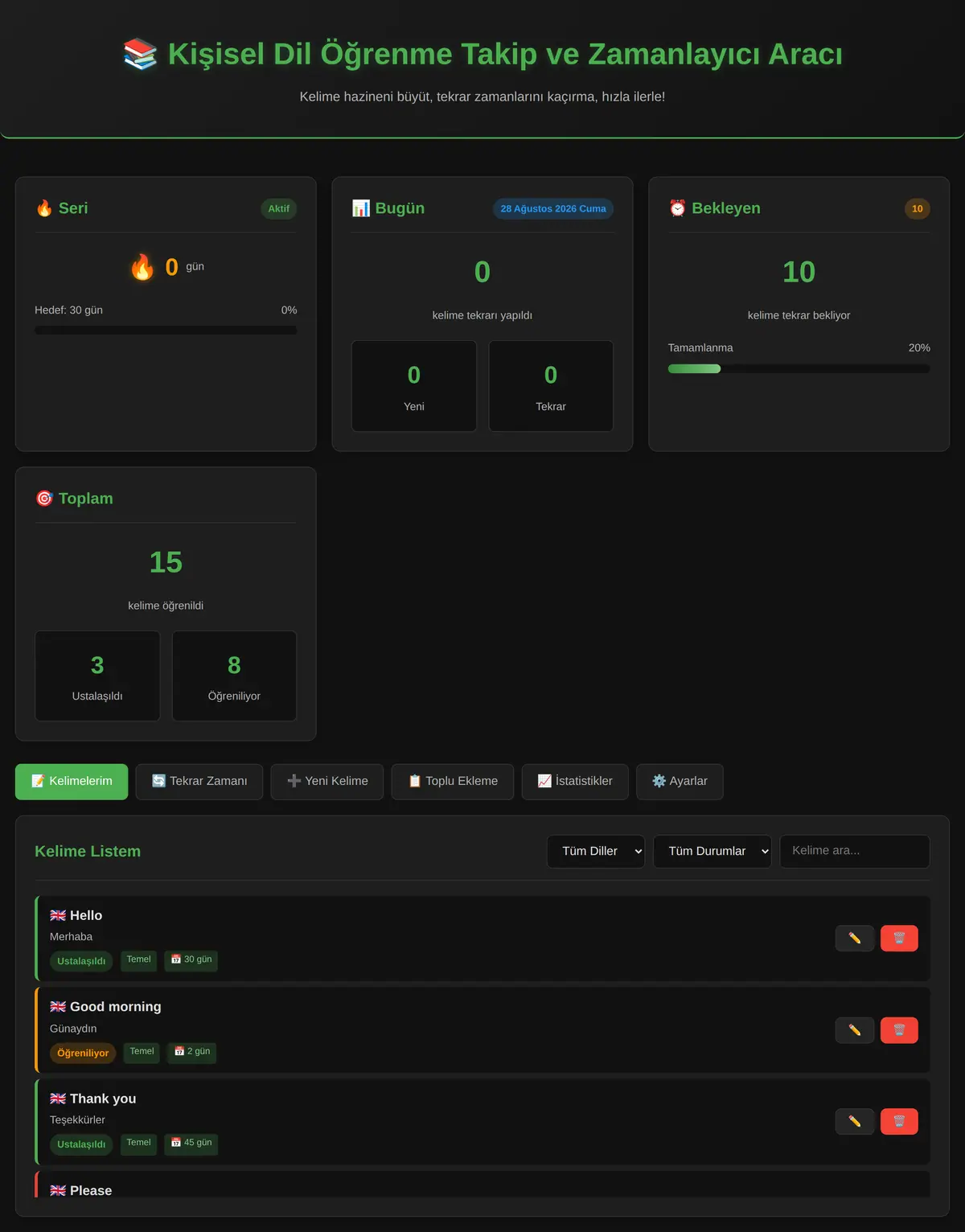This screenshot has width=965, height=1232.
Task: Click the calendar icon on 30 gün tag
Action: coord(176,959)
